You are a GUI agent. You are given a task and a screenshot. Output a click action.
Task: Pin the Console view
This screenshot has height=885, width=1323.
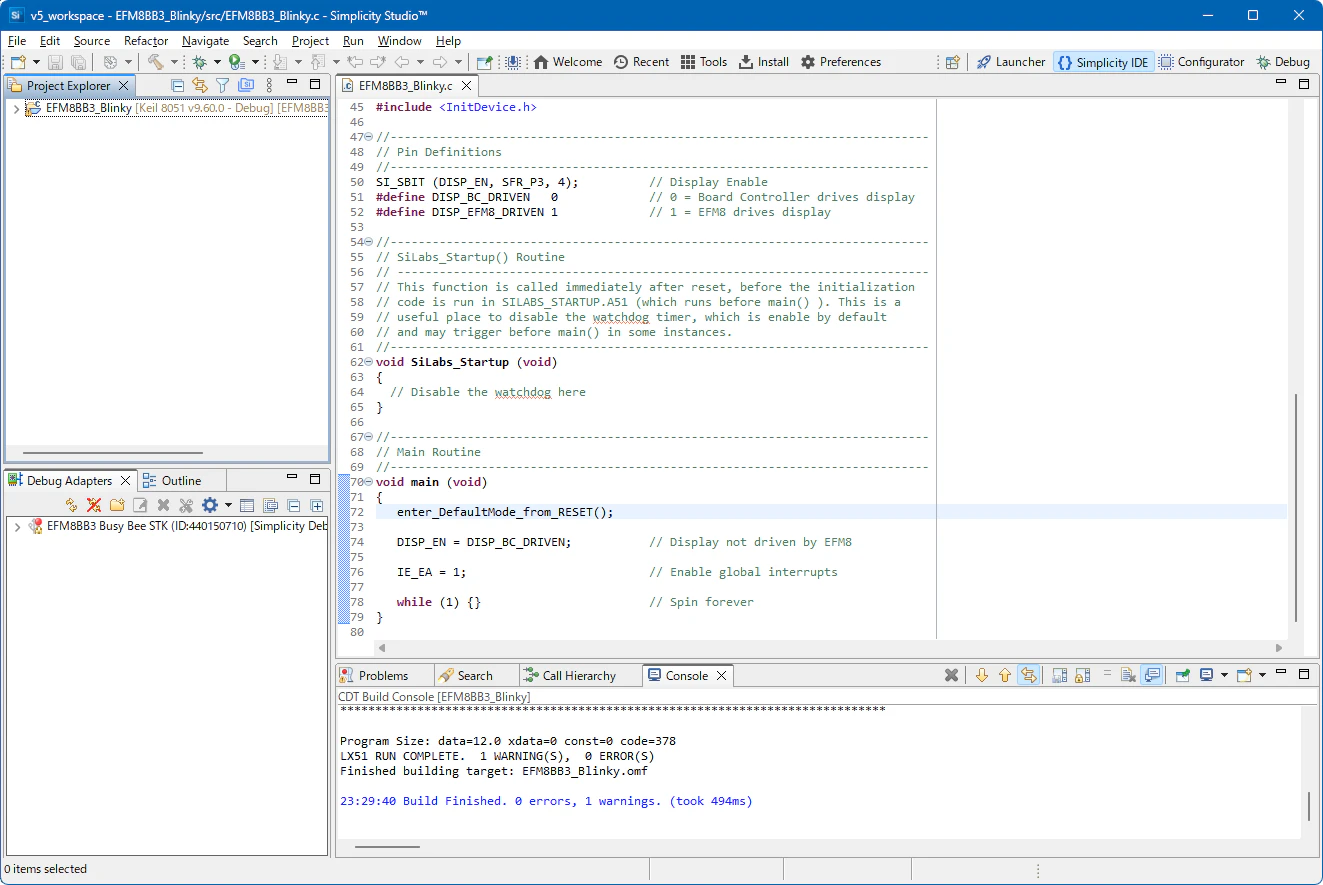[1182, 676]
